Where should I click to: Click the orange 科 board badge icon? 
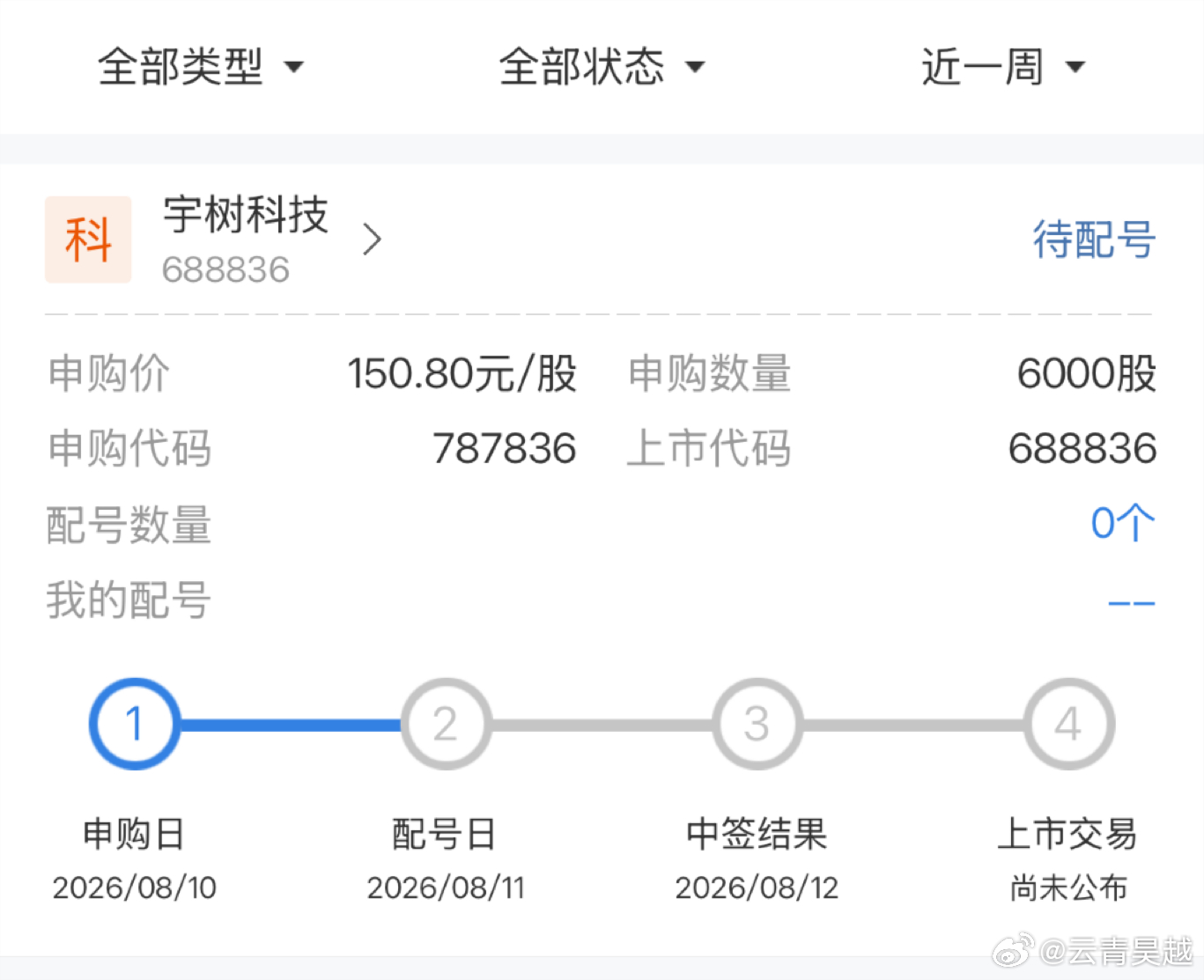(x=88, y=239)
